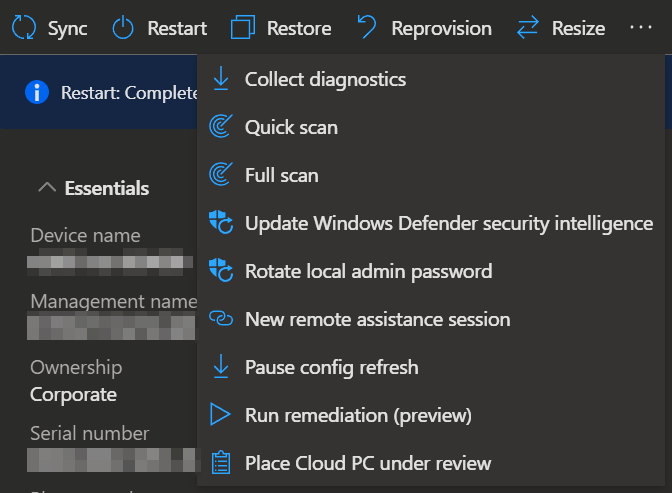Choose Full scan menu option
This screenshot has height=493, width=672.
[281, 175]
